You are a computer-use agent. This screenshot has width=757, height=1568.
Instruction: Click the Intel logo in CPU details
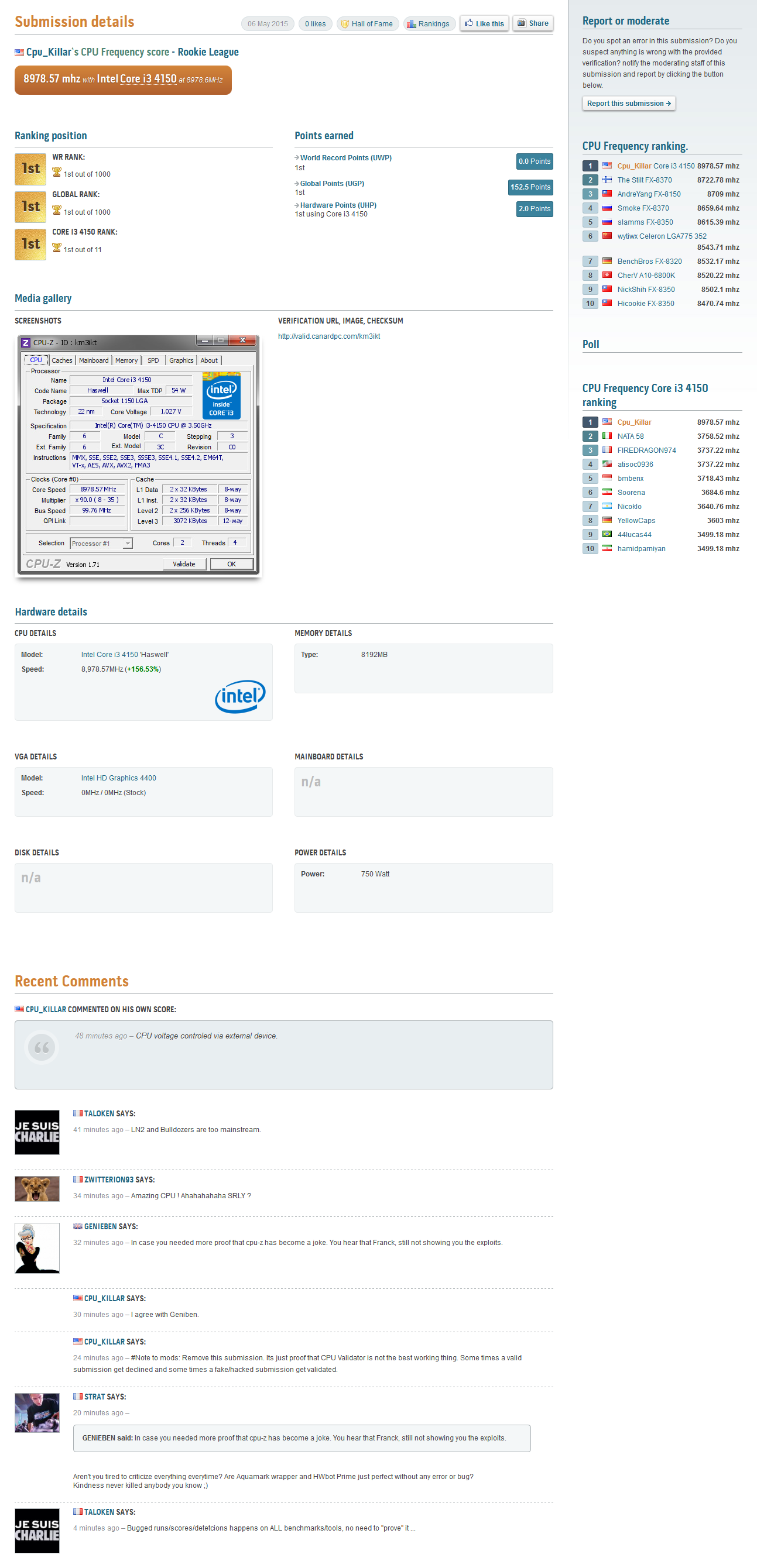pyautogui.click(x=240, y=696)
